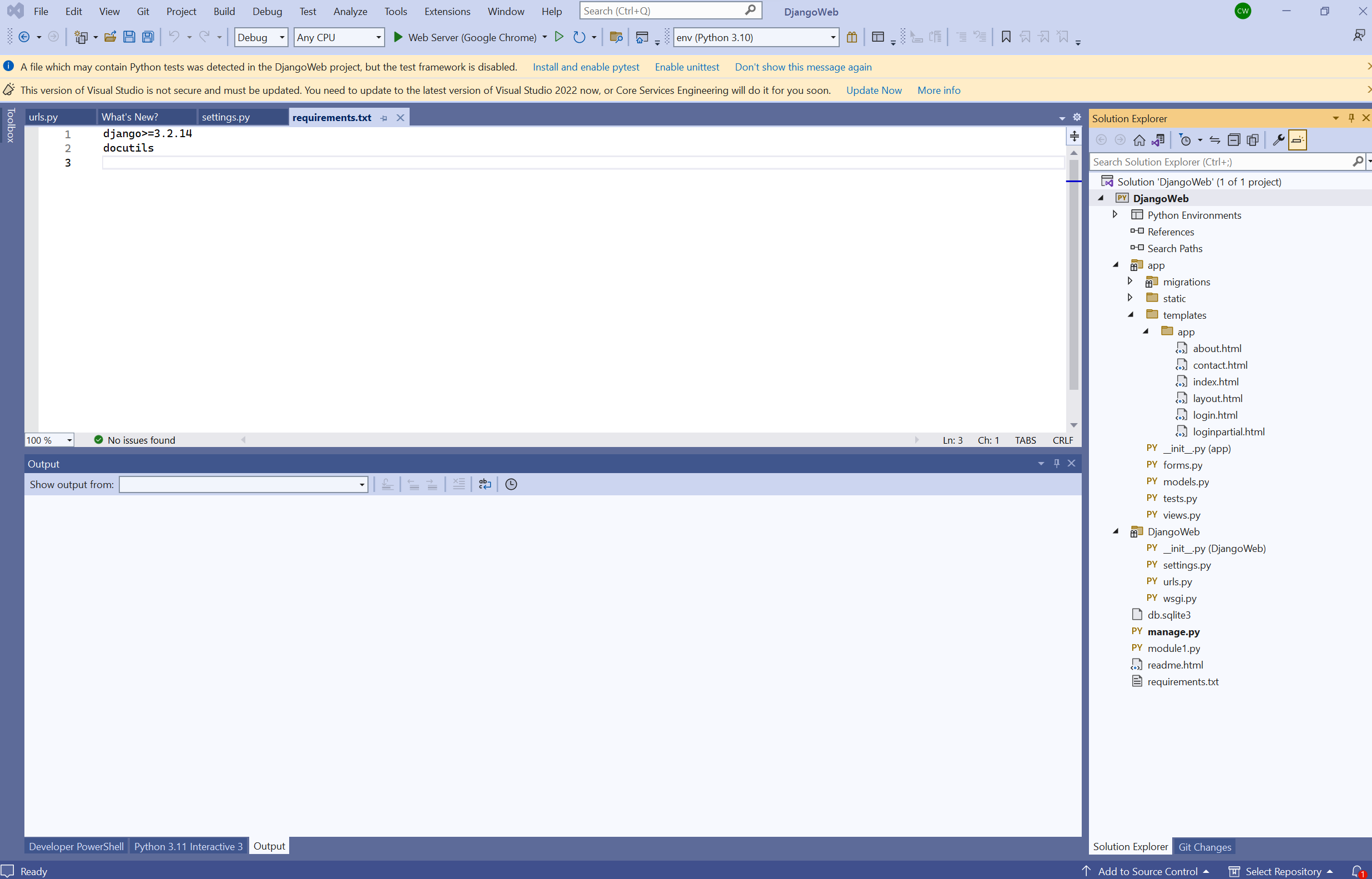Image resolution: width=1372 pixels, height=879 pixels.
Task: Disable Preview Selected Items in Solution Explorer
Action: click(x=1297, y=140)
